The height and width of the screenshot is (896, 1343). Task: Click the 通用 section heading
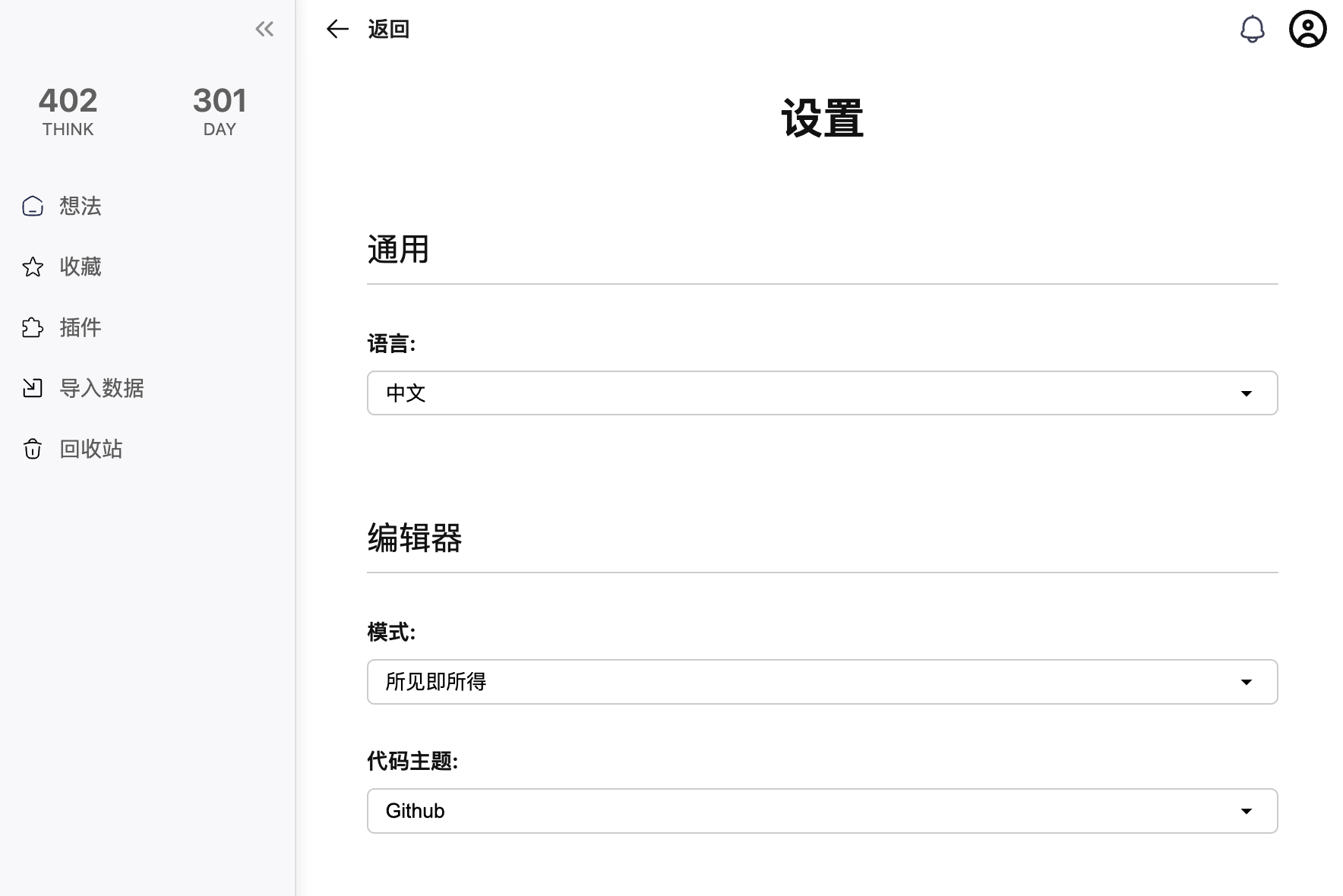399,249
